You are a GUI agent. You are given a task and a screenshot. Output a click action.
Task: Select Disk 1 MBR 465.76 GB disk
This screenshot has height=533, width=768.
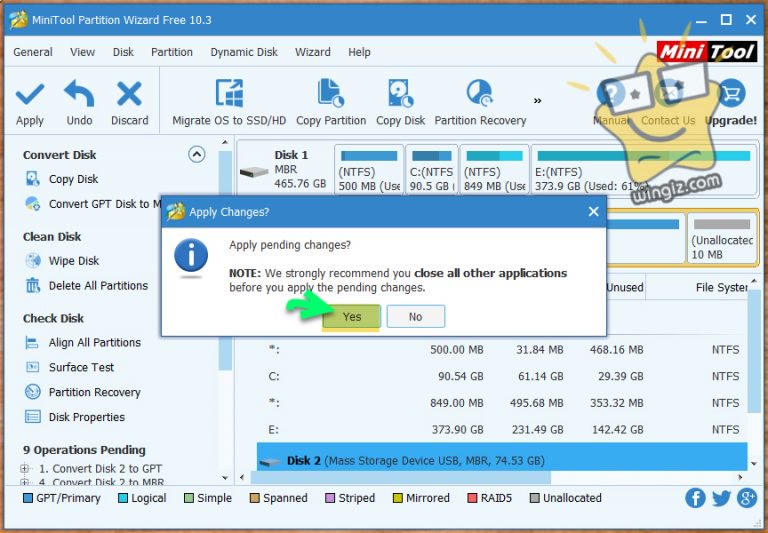click(x=284, y=170)
